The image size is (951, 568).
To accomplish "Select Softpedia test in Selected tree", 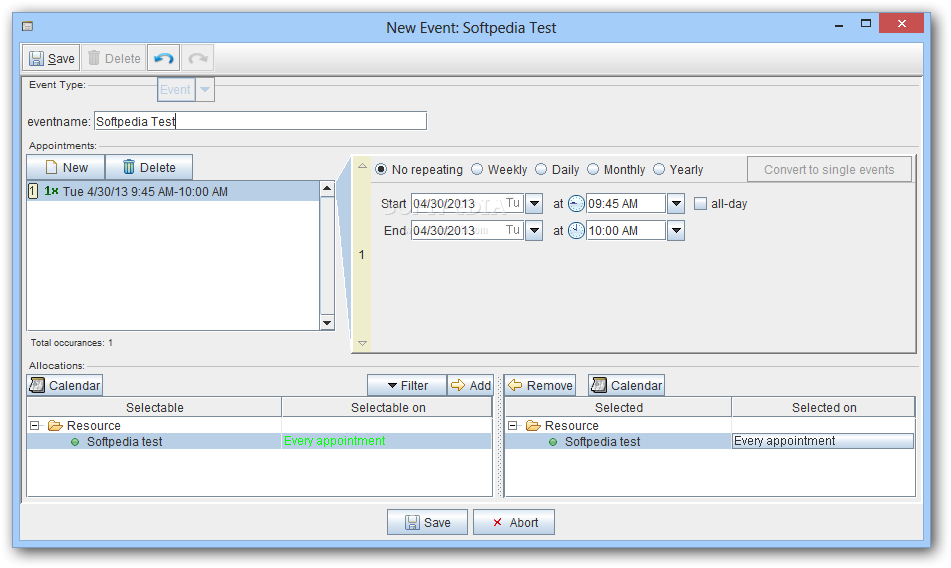I will pyautogui.click(x=602, y=441).
